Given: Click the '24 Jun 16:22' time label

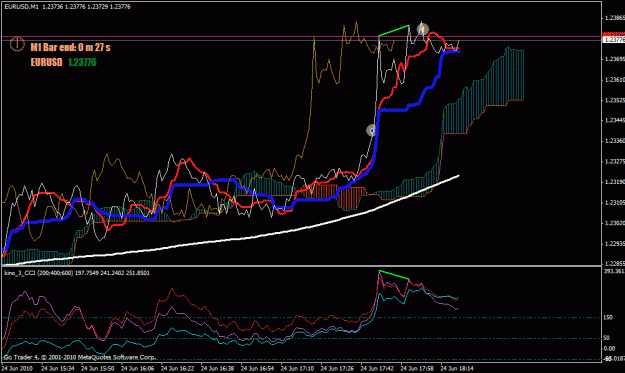Looking at the screenshot, I should (x=177, y=369).
